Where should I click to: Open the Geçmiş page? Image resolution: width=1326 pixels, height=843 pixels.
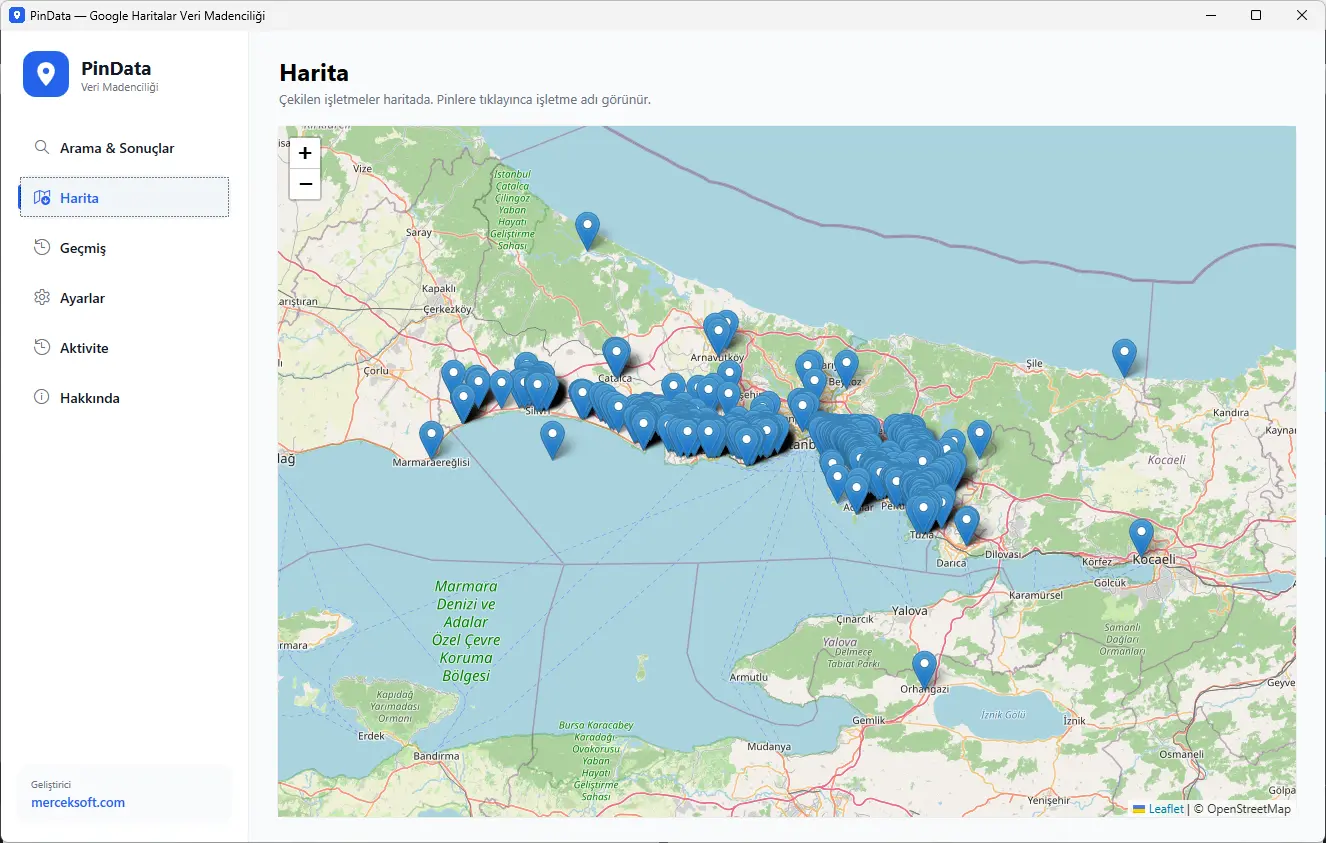(124, 248)
